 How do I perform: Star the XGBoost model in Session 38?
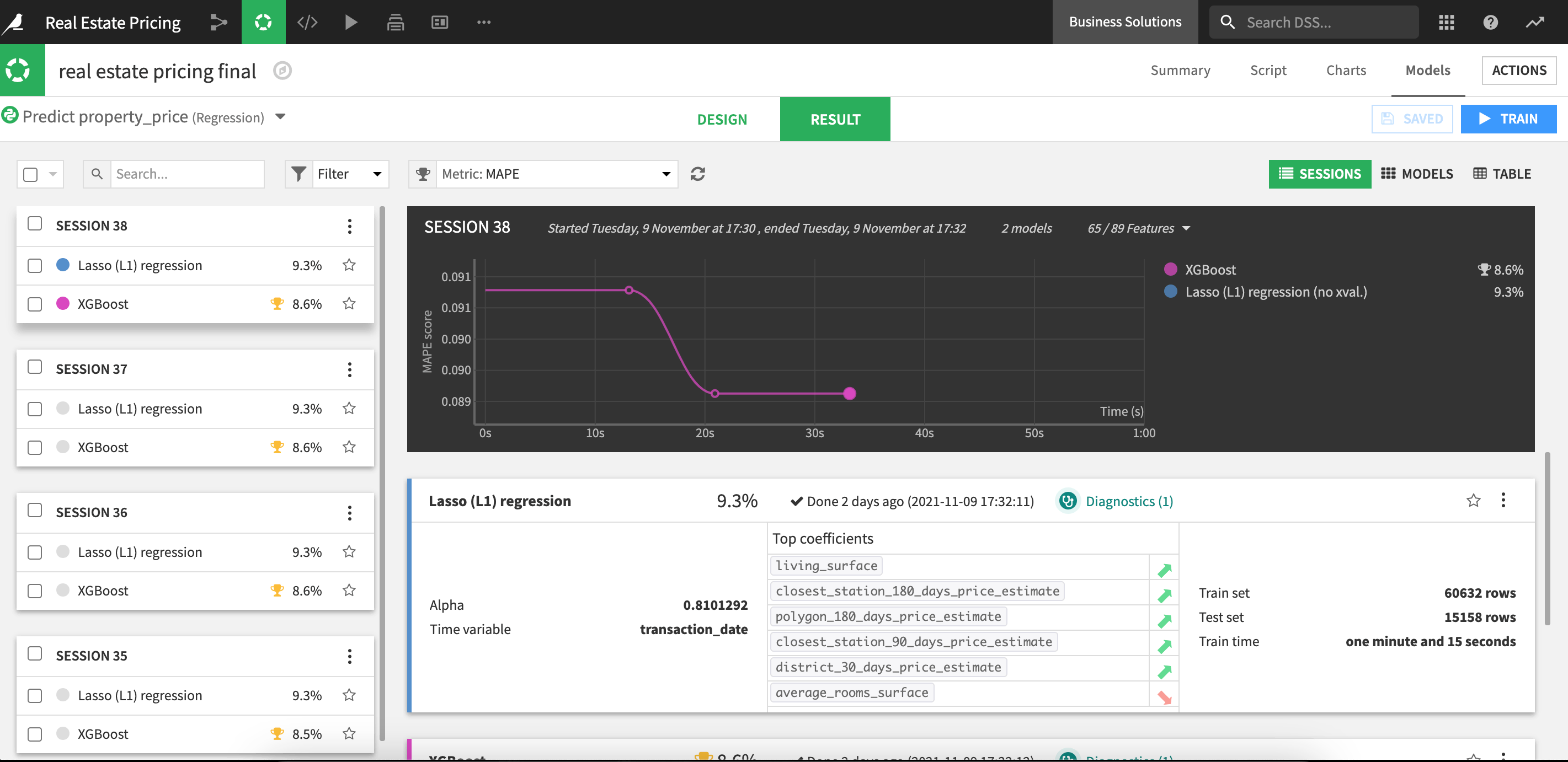click(349, 303)
